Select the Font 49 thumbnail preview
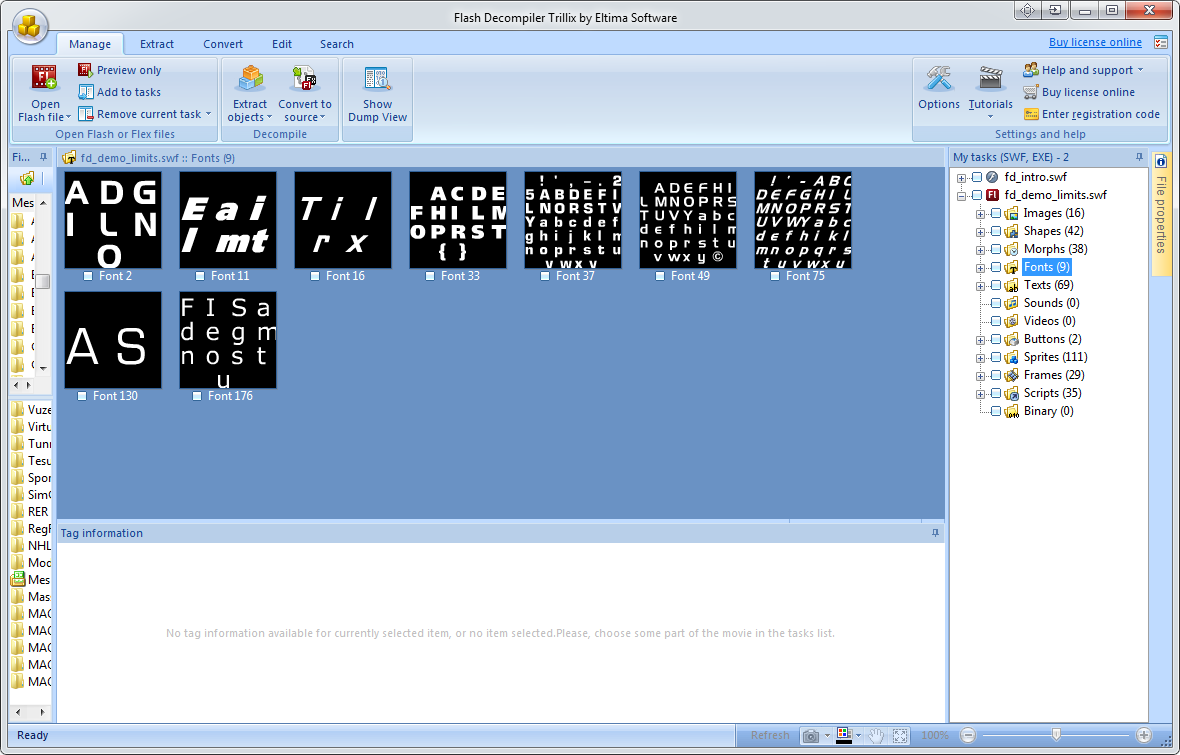 coord(688,220)
